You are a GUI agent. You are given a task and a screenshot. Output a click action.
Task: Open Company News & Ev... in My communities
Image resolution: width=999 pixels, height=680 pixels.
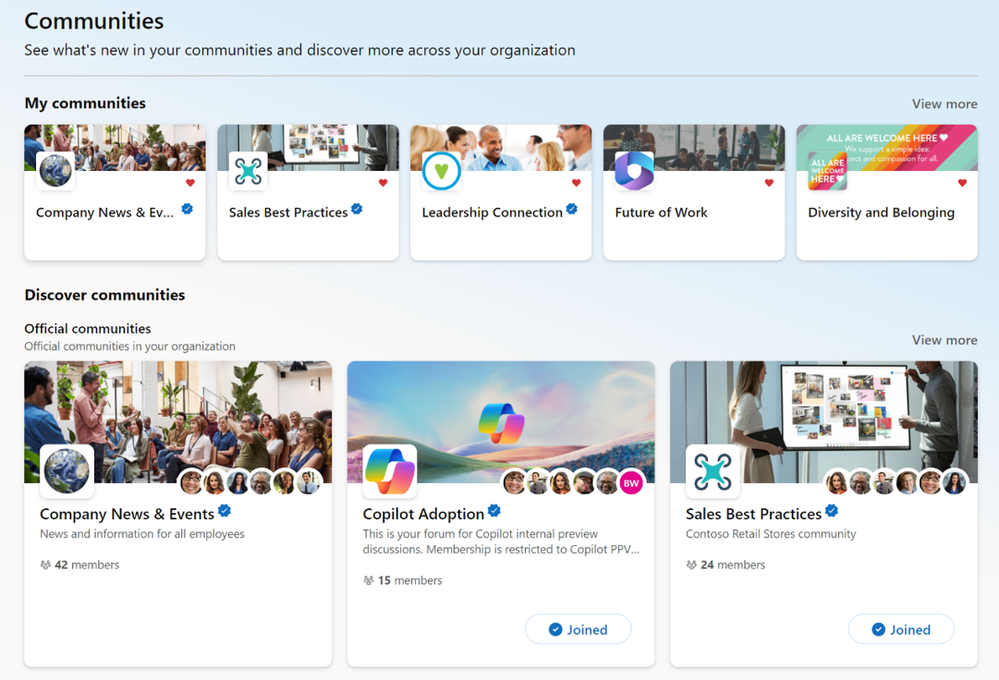(x=104, y=213)
